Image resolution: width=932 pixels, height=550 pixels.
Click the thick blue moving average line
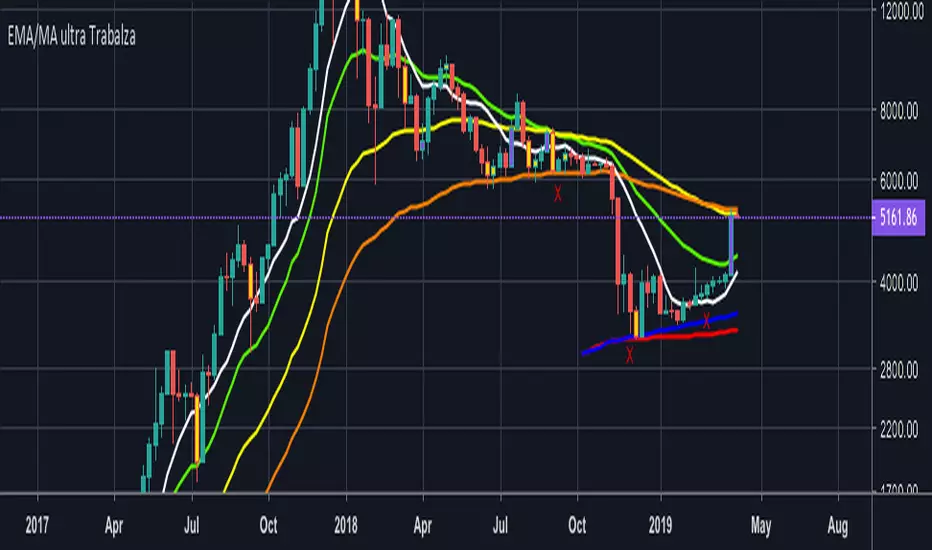(660, 331)
